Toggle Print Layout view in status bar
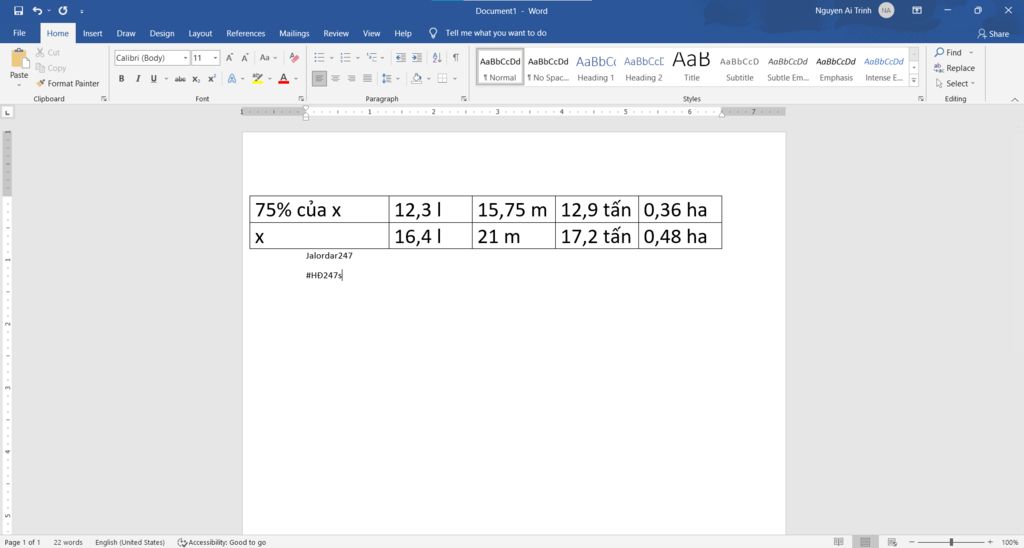This screenshot has width=1024, height=548. [x=865, y=542]
